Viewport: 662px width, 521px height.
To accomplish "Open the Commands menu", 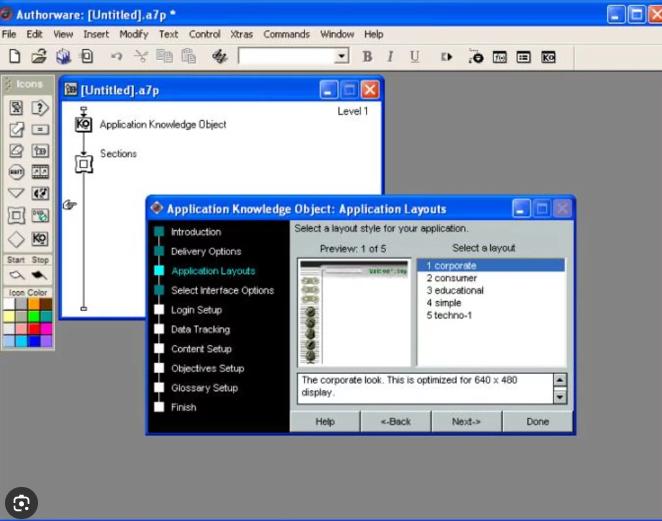I will click(x=286, y=34).
